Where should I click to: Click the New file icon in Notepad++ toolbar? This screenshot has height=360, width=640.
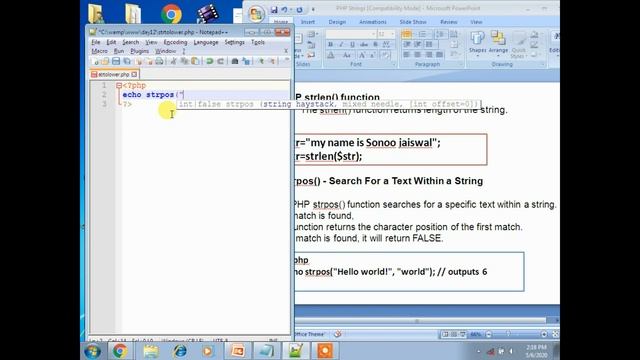(x=96, y=61)
